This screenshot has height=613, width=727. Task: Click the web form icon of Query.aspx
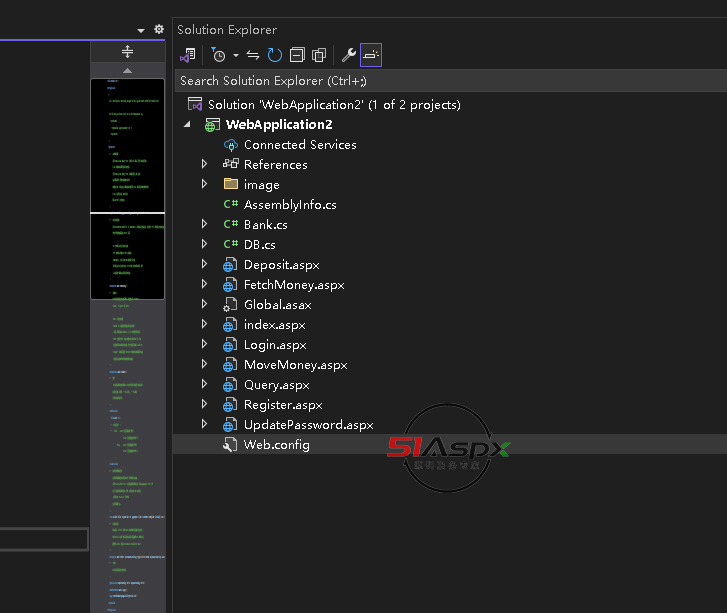(230, 385)
